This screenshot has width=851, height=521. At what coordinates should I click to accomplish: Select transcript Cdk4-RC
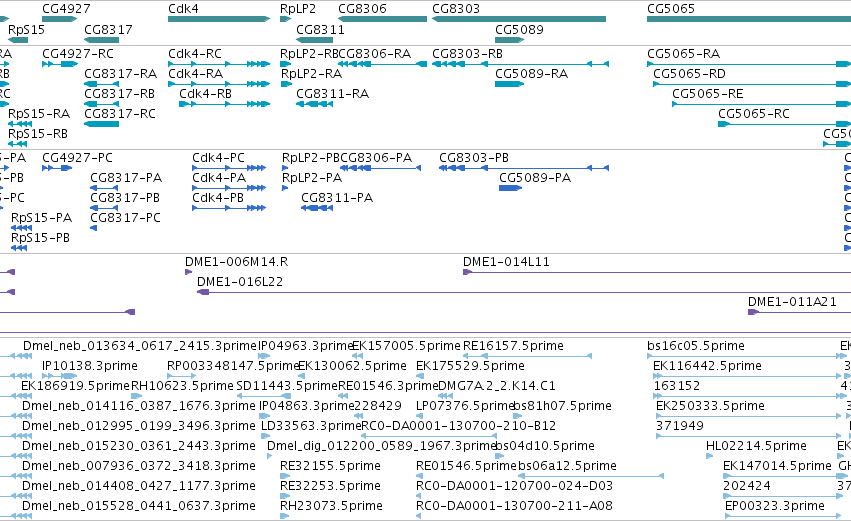pos(195,54)
